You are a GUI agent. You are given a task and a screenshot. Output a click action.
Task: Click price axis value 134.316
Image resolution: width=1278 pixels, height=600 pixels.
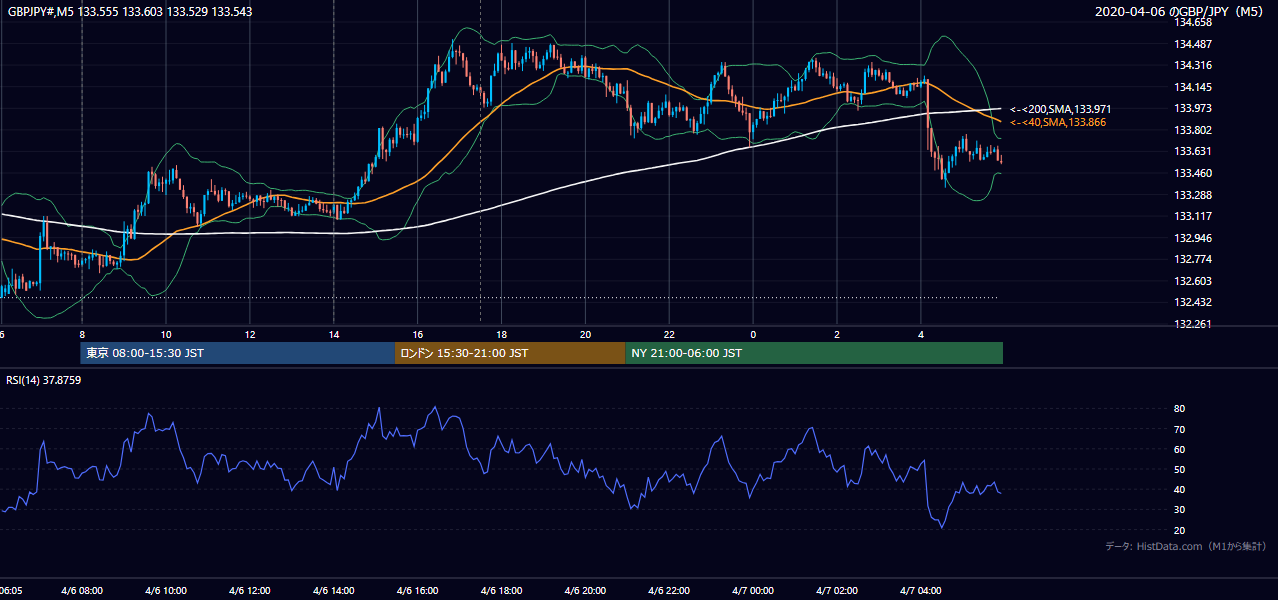point(1193,65)
